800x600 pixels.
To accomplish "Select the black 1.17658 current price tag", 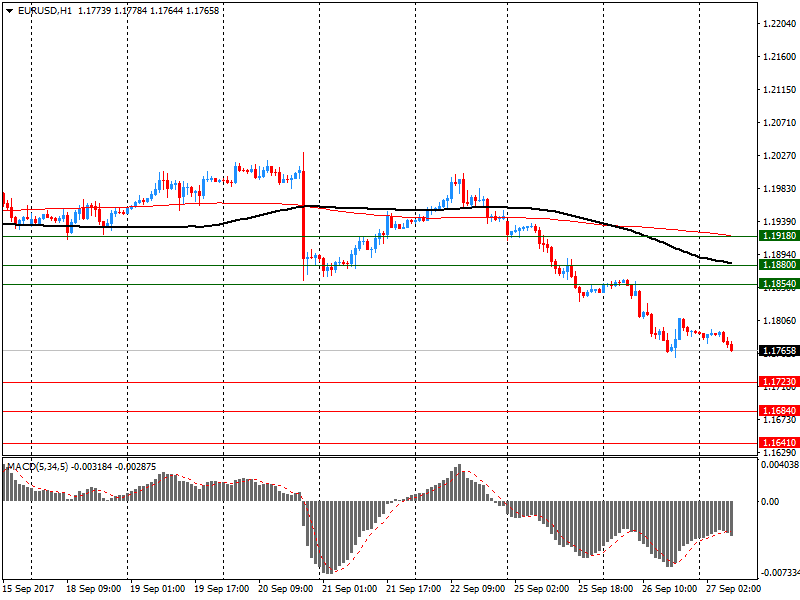I will pyautogui.click(x=779, y=351).
